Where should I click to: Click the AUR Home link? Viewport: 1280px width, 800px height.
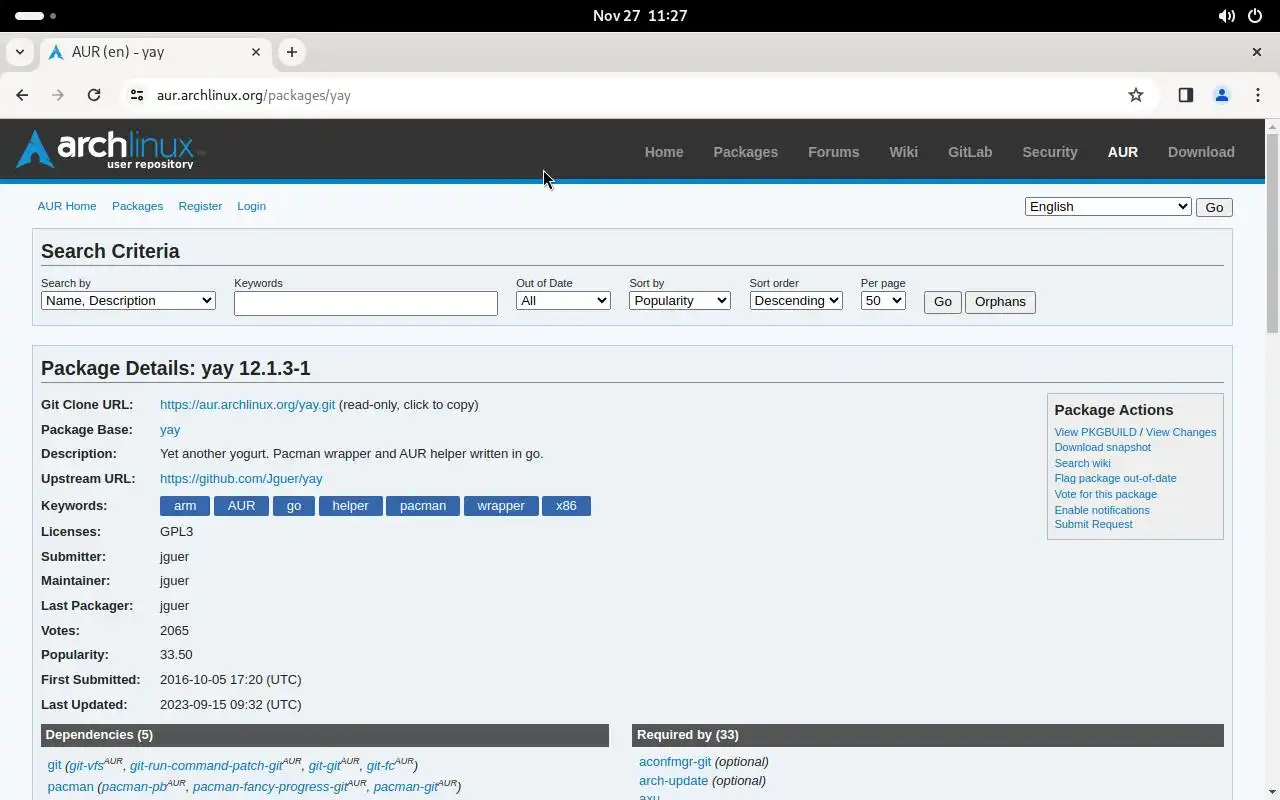(67, 206)
